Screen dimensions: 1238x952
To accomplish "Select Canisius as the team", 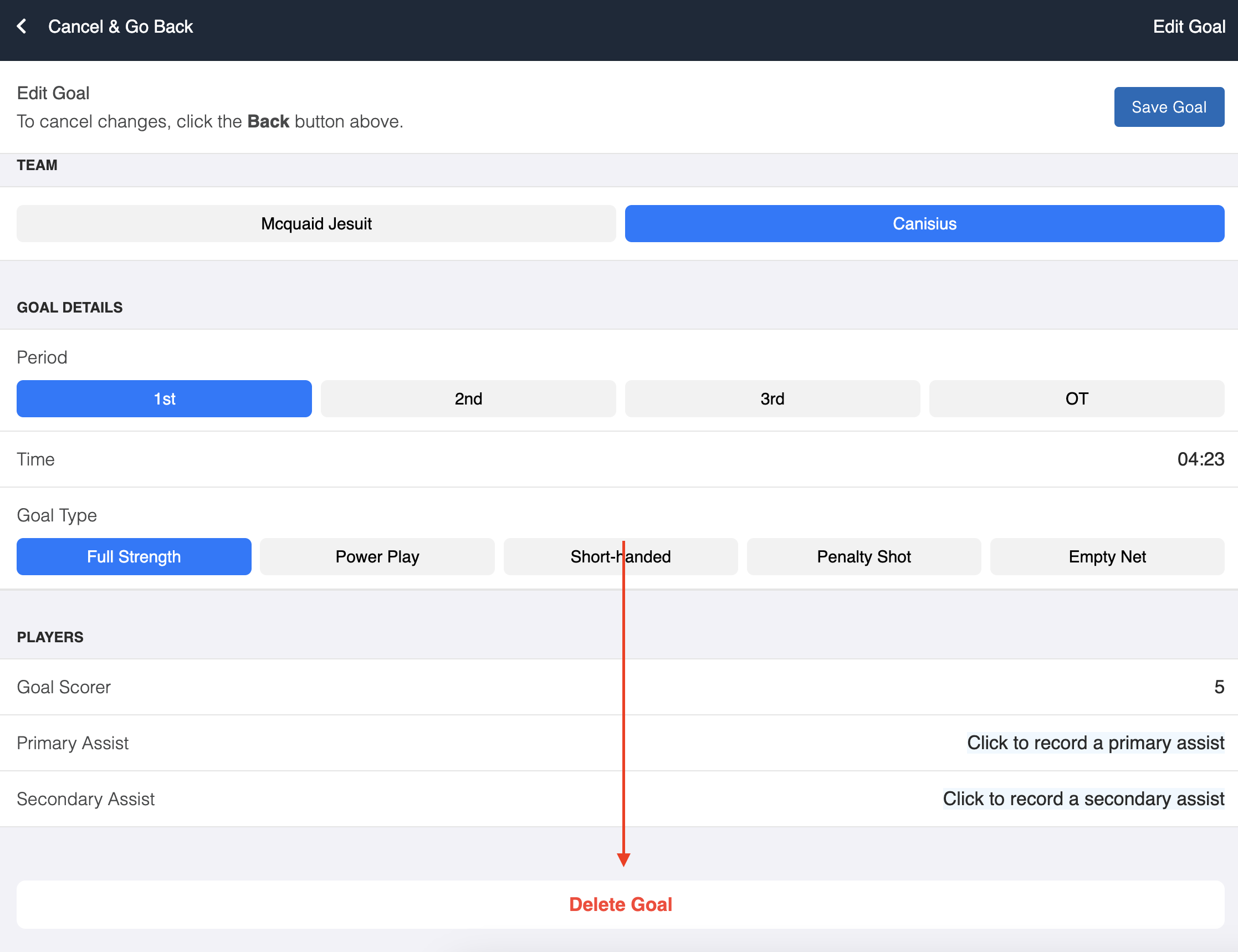I will coord(924,224).
